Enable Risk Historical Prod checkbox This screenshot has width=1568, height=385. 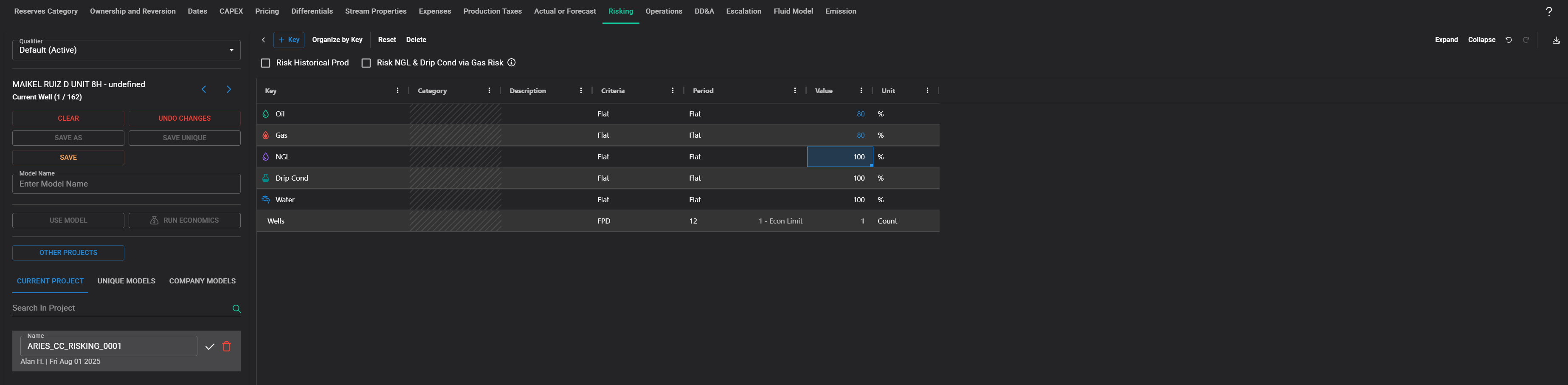[265, 63]
